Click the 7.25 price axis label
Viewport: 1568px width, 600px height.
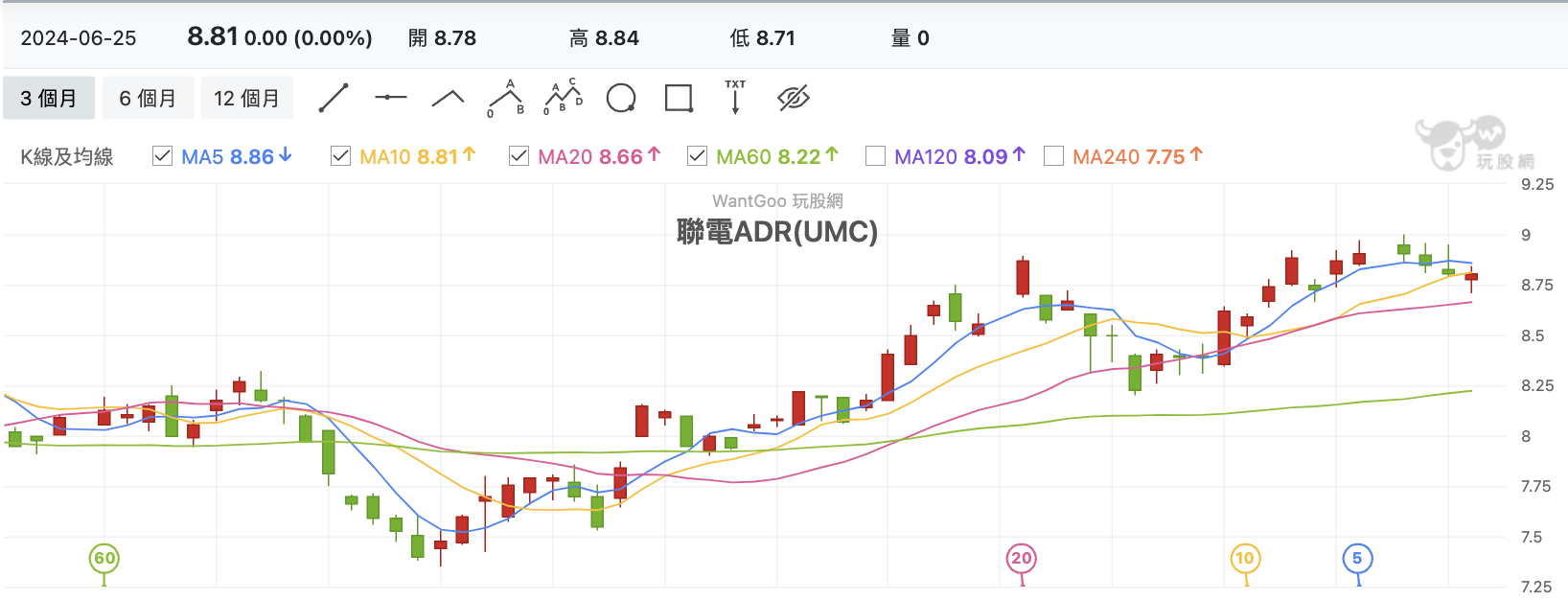pos(1537,587)
